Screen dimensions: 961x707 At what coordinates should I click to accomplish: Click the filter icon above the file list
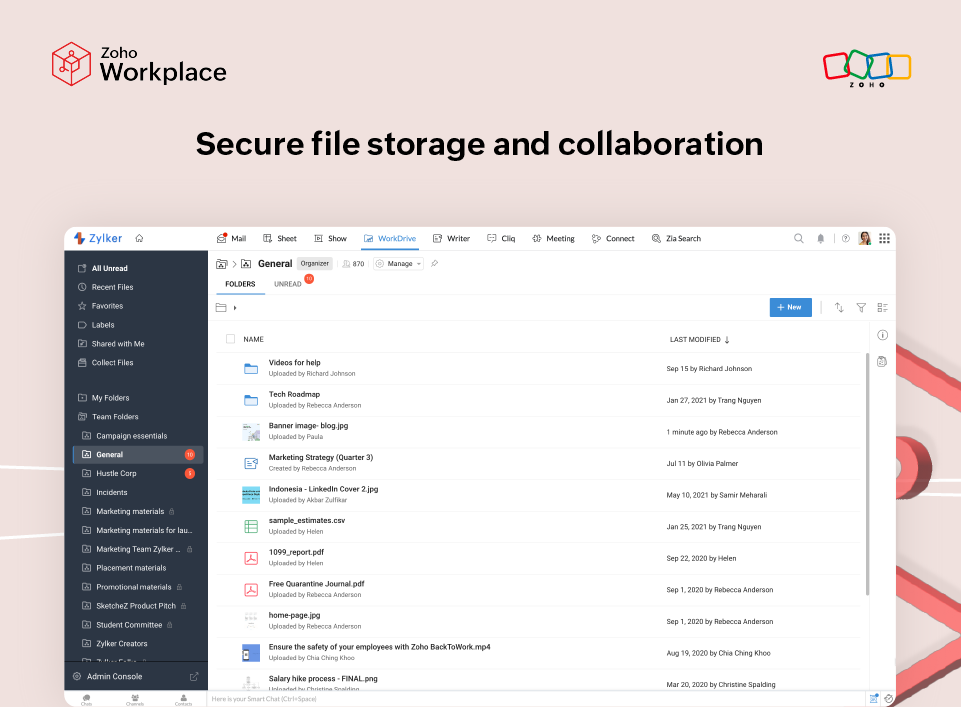pos(861,307)
